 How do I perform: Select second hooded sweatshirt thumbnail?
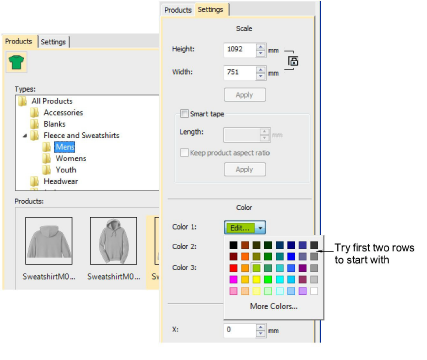tap(113, 241)
